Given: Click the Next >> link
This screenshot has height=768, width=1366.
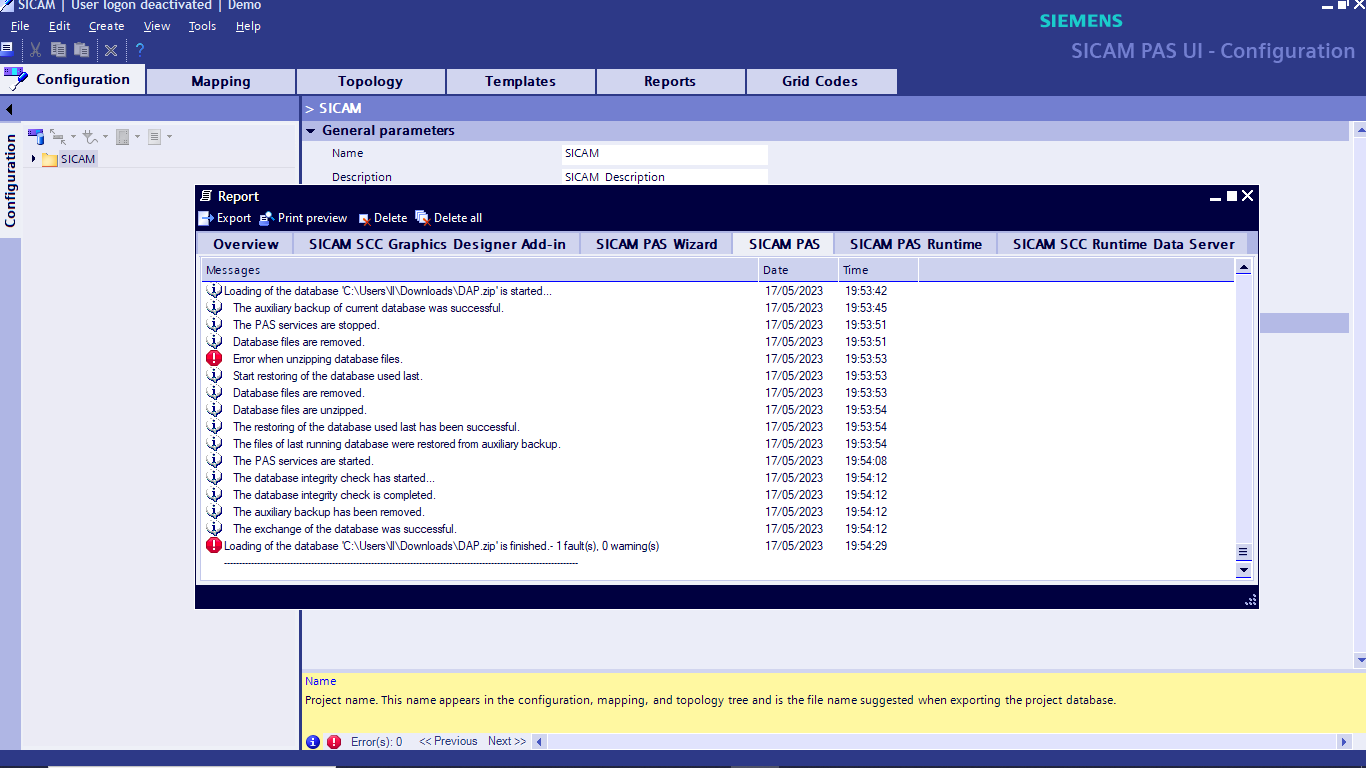Looking at the screenshot, I should click(506, 742).
